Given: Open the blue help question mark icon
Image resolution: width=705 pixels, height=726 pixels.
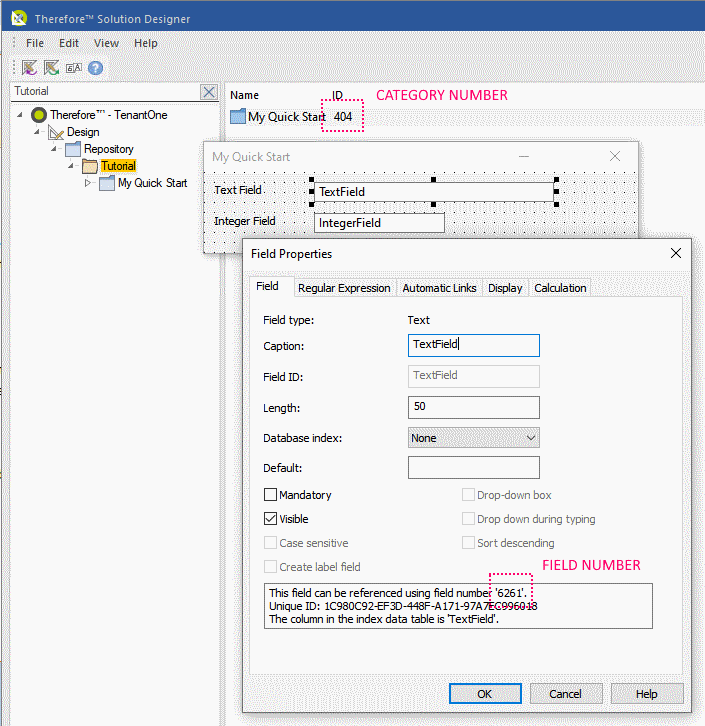Looking at the screenshot, I should coord(95,68).
